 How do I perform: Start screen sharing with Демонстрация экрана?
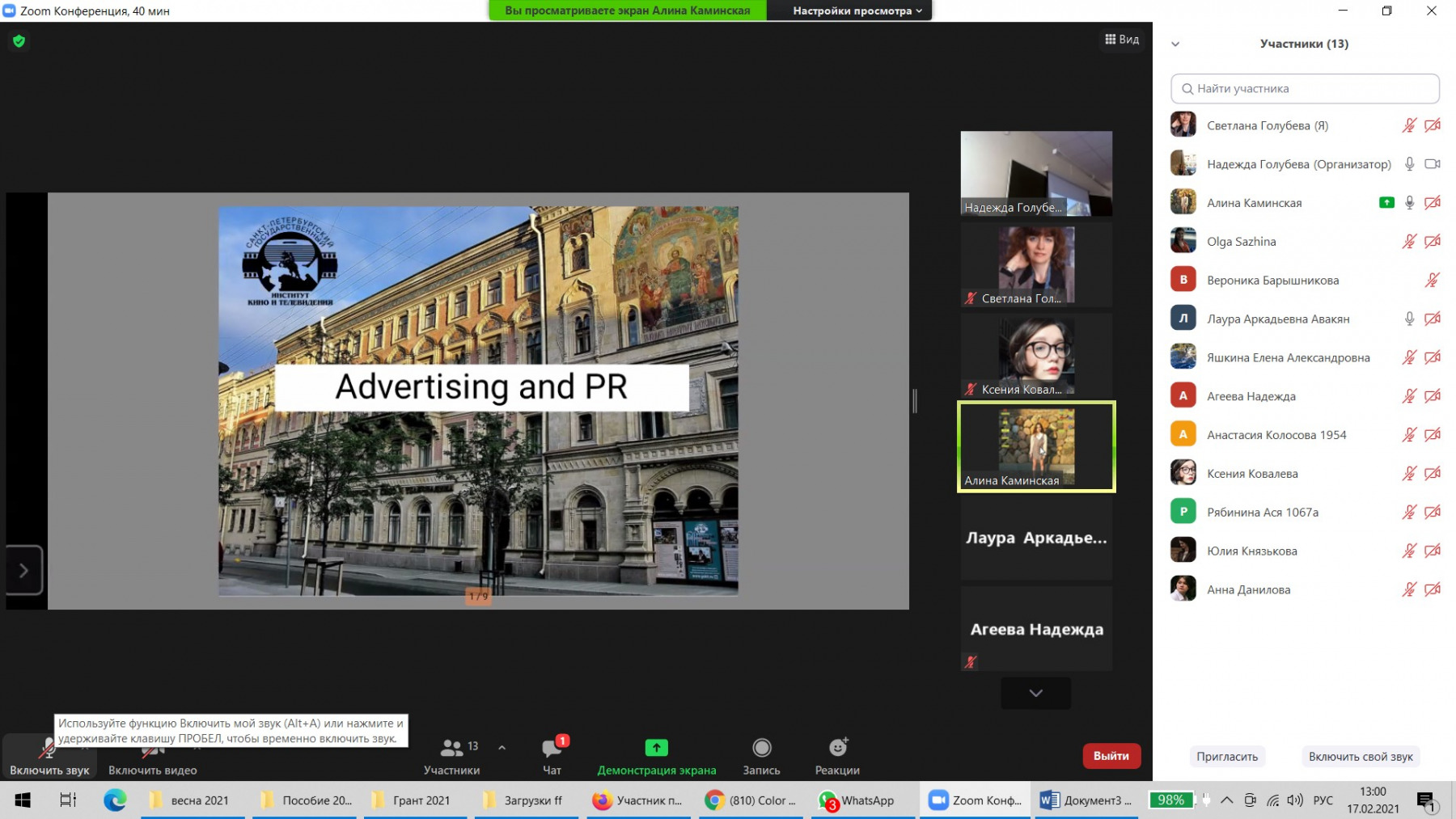[656, 749]
